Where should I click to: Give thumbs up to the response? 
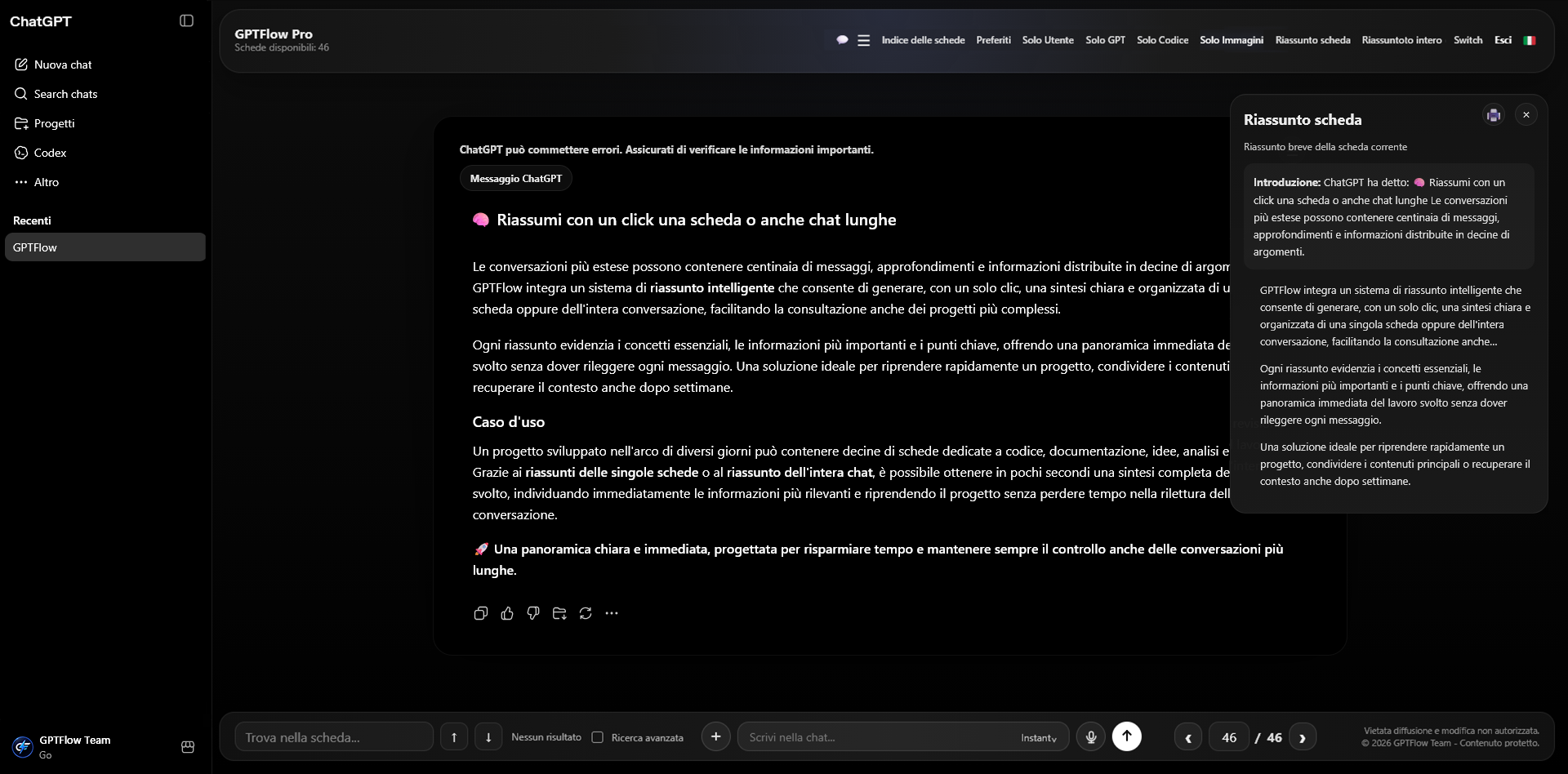point(507,613)
